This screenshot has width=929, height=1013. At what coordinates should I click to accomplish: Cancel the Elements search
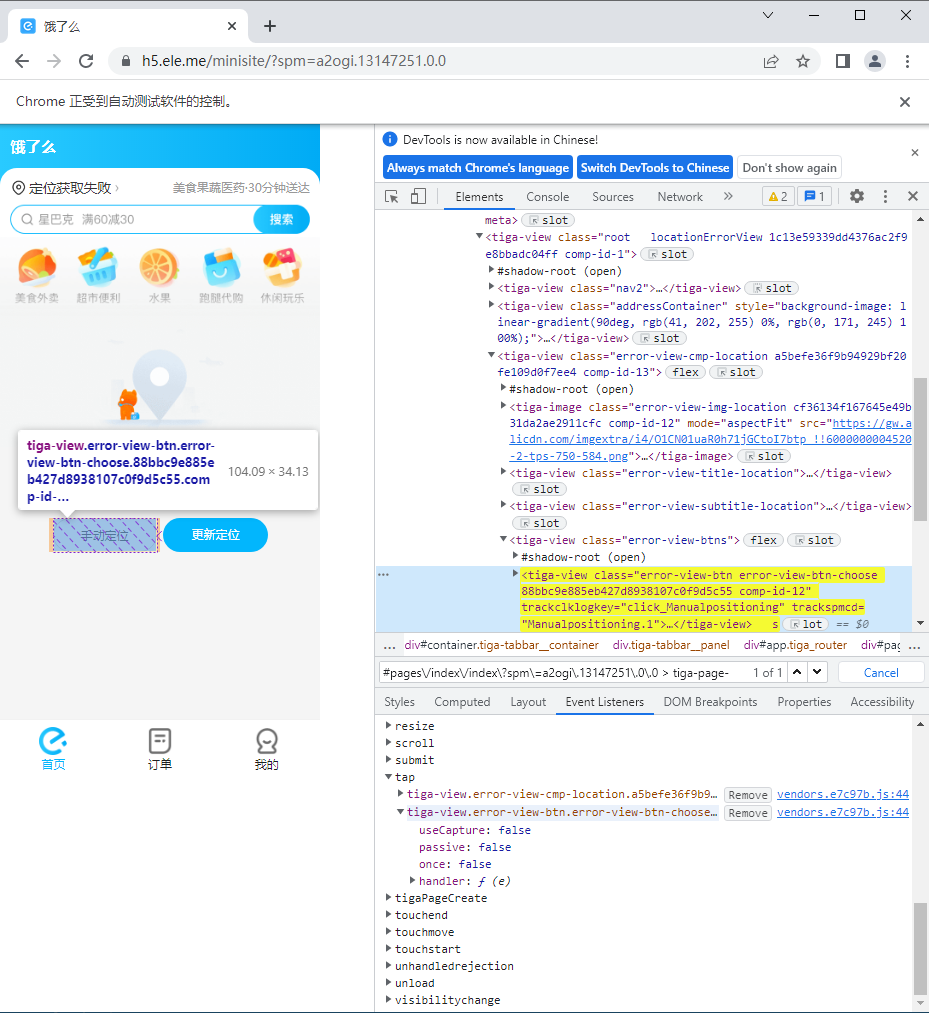(881, 673)
